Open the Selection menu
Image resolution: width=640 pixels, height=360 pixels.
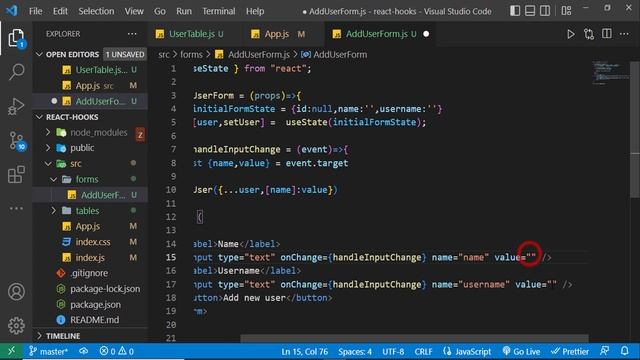coord(96,11)
